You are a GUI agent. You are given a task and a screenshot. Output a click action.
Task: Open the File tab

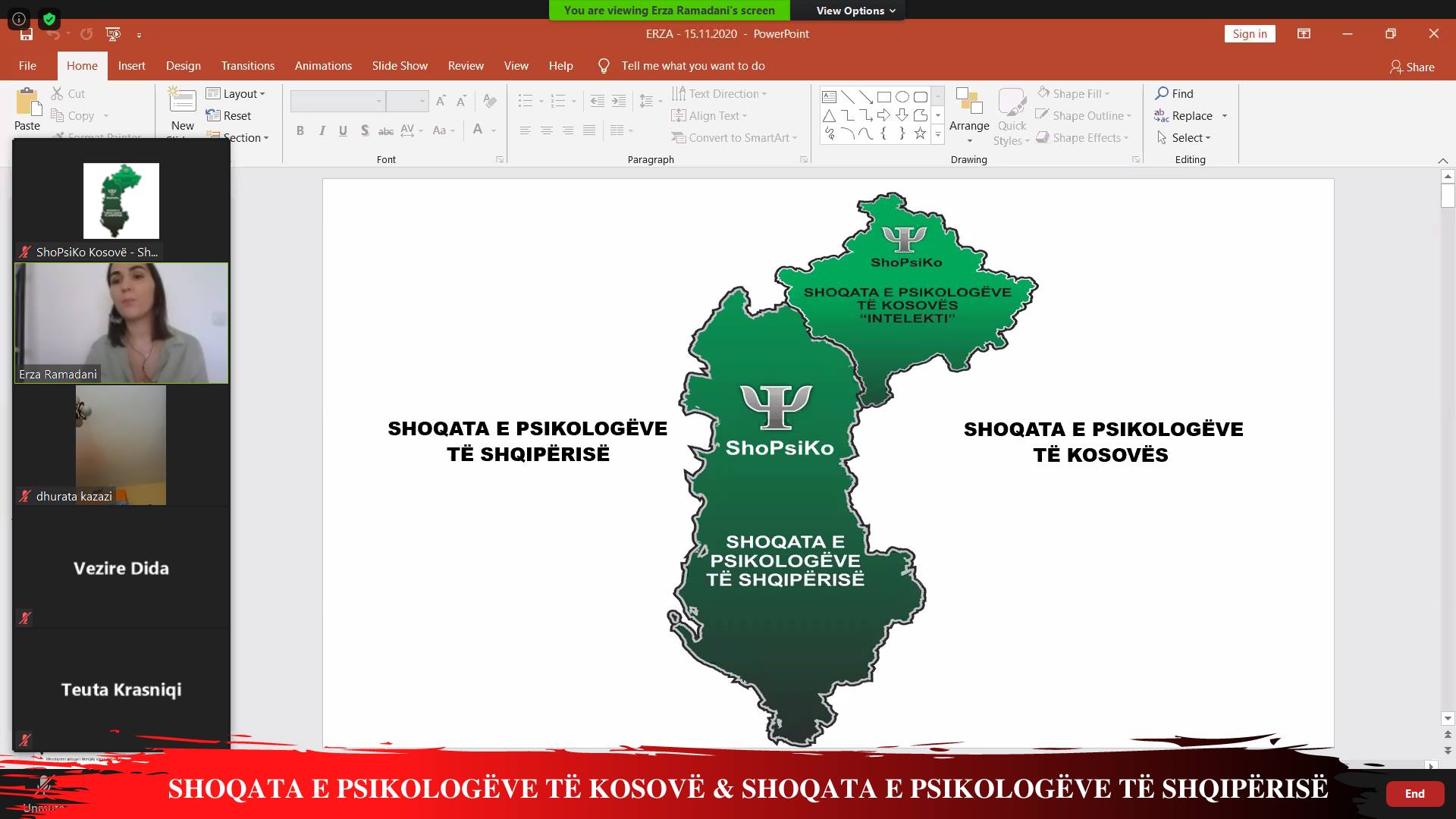[27, 66]
